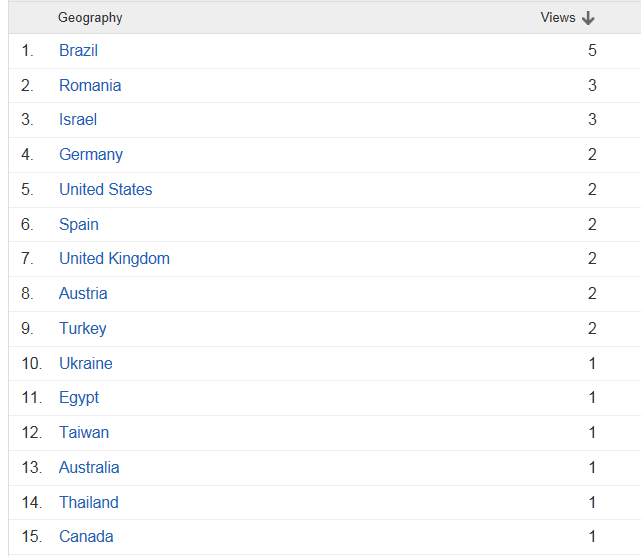This screenshot has height=556, width=641.
Task: Select the Egypt link
Action: 79,398
